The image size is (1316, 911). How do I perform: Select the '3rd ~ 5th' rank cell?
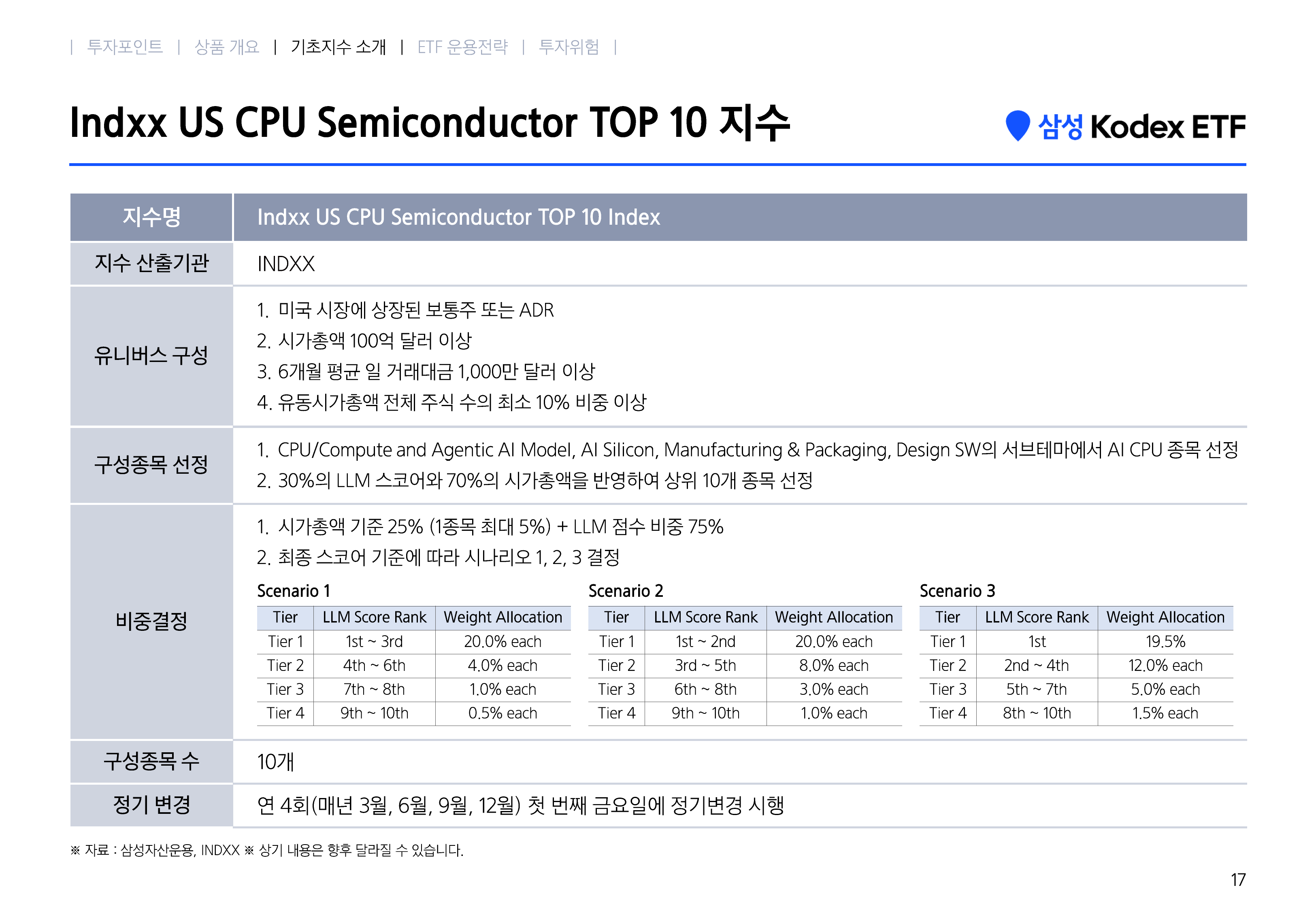tap(705, 666)
